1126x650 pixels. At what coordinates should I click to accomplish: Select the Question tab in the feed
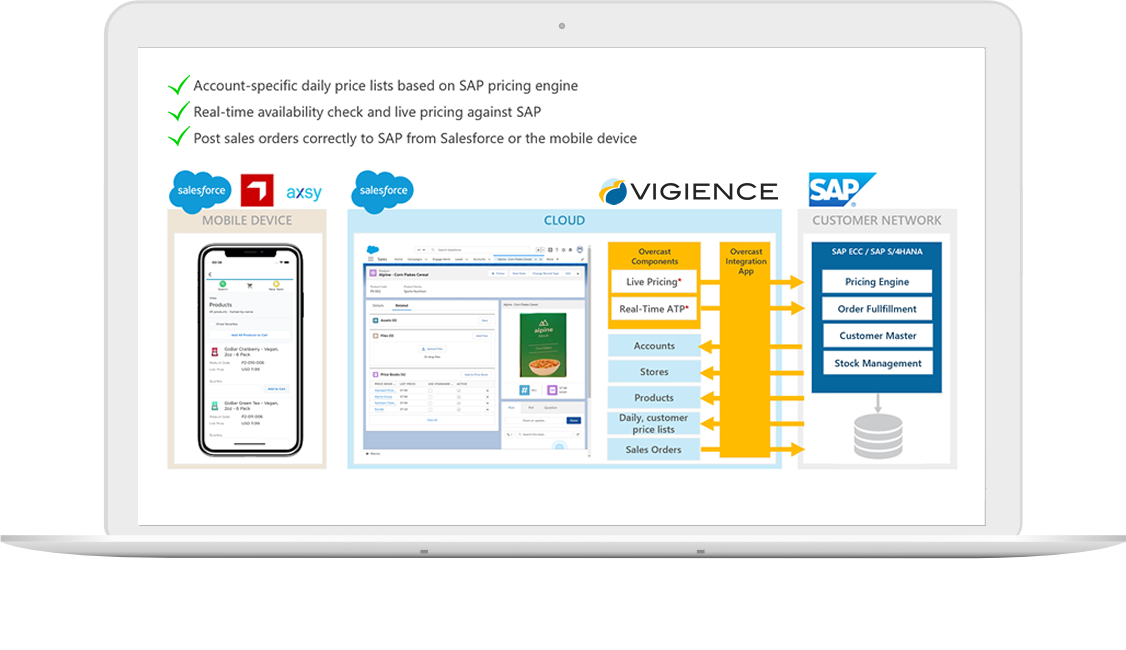[x=550, y=407]
